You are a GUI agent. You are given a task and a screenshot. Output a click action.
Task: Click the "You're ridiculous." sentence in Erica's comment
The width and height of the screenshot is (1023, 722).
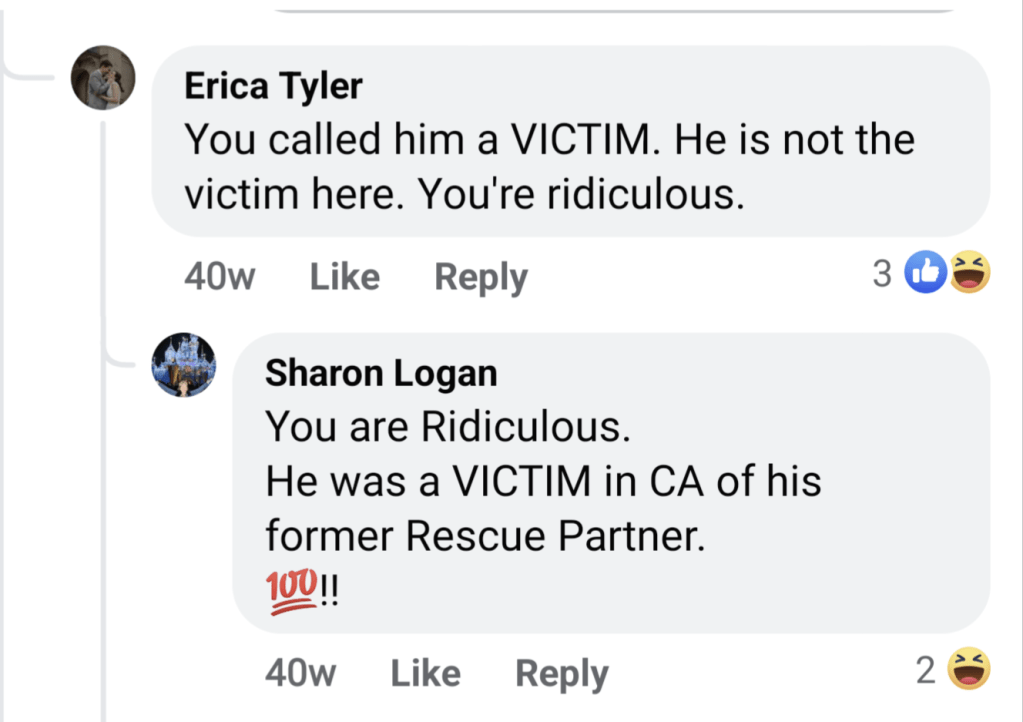(x=581, y=193)
